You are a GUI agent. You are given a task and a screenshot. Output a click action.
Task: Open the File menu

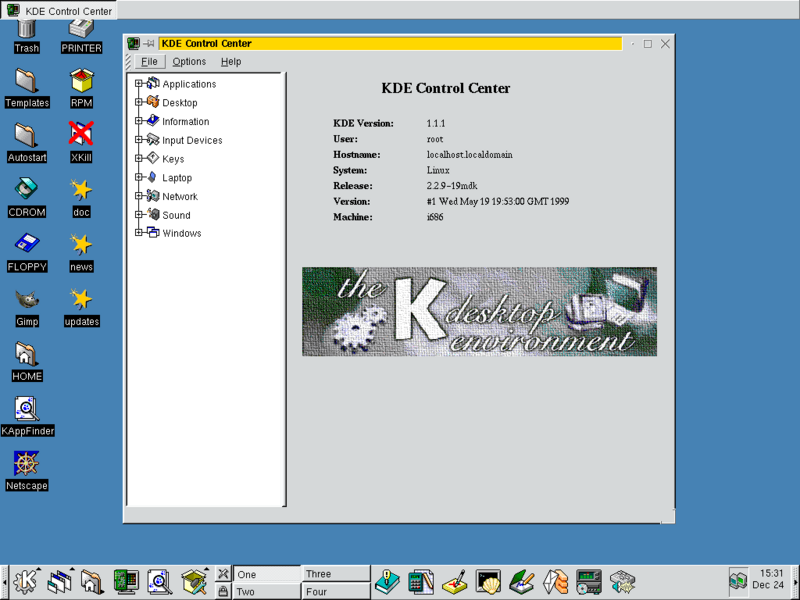pyautogui.click(x=148, y=61)
